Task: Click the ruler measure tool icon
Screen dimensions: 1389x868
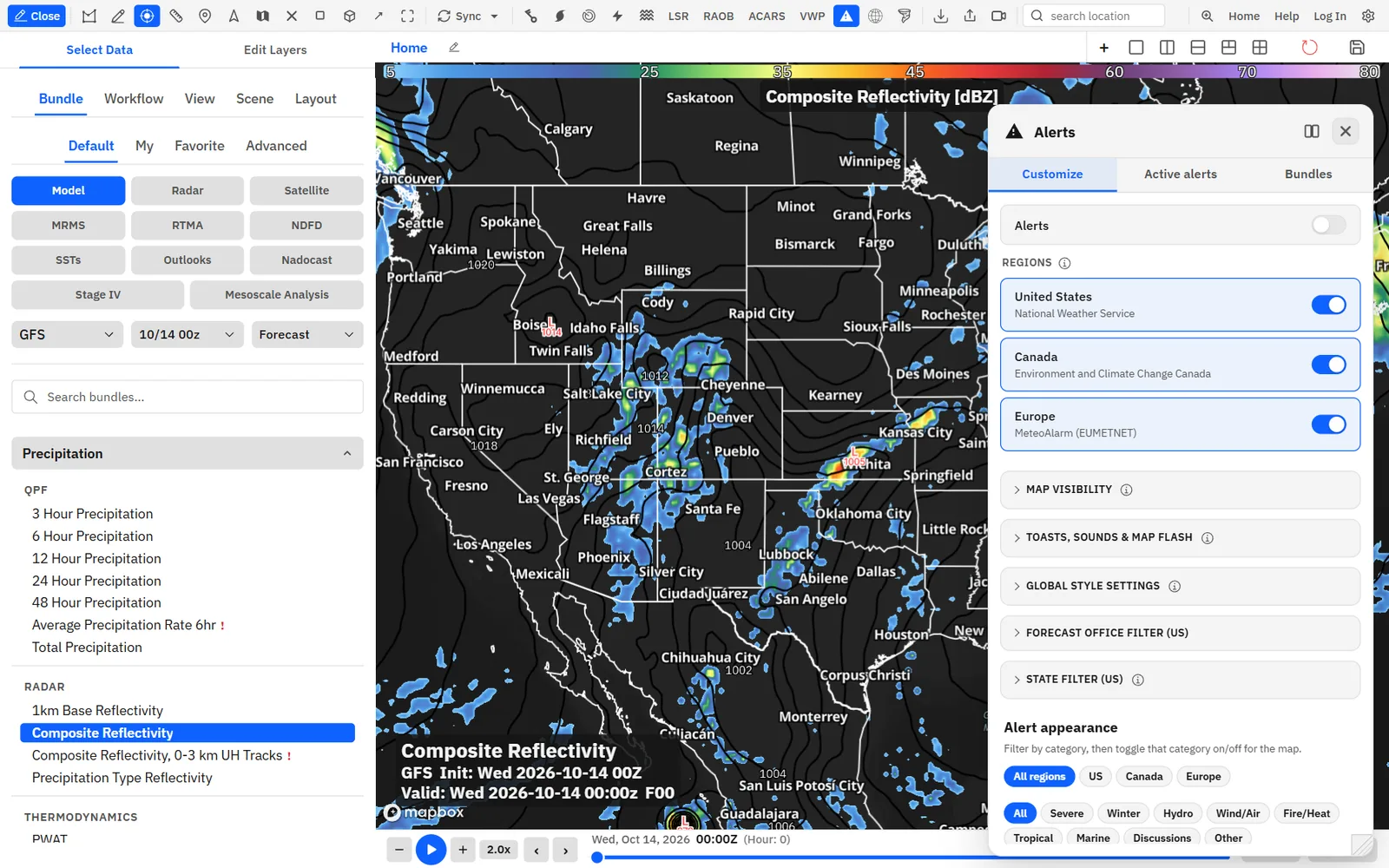Action: point(176,16)
